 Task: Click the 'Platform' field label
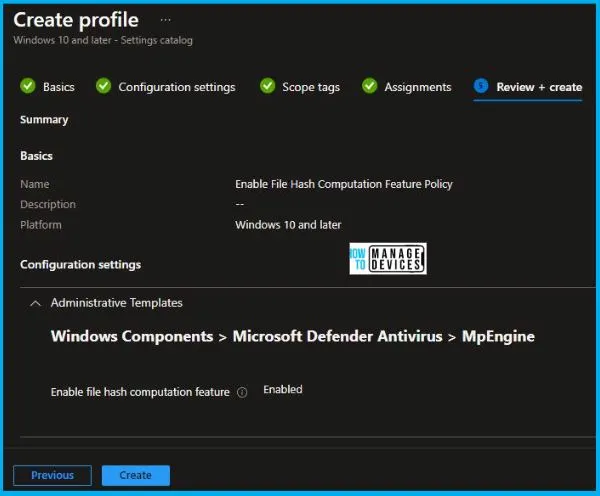click(41, 225)
